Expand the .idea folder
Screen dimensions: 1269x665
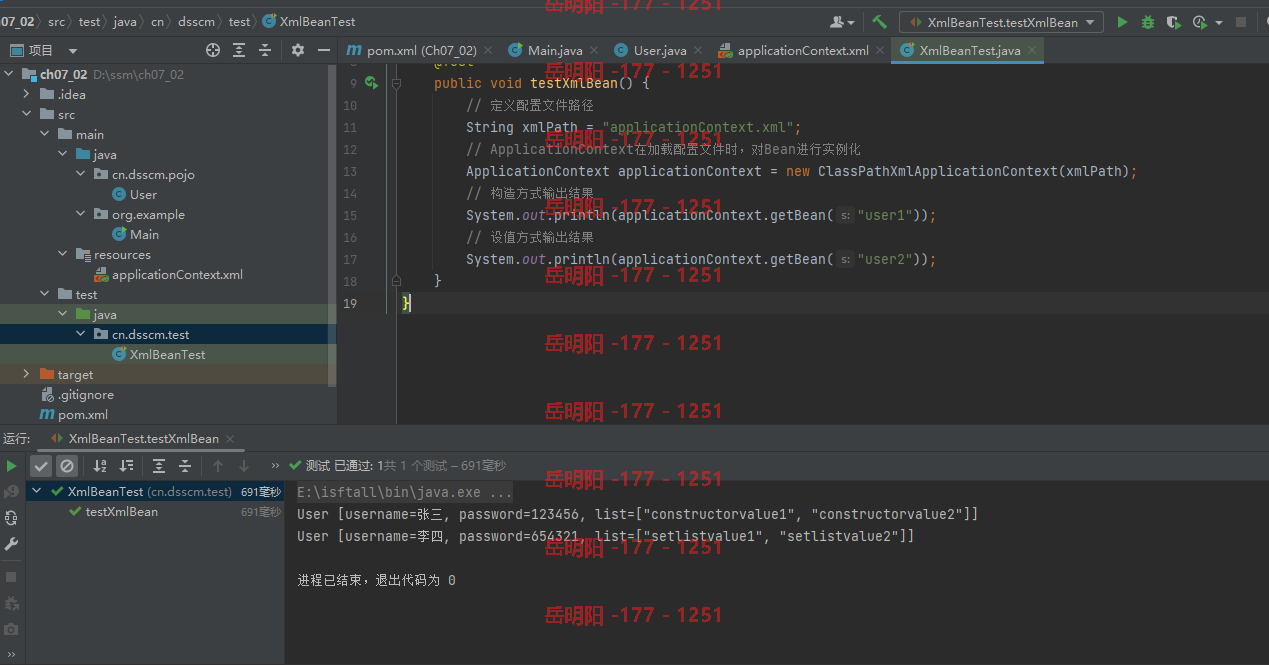pyautogui.click(x=27, y=94)
